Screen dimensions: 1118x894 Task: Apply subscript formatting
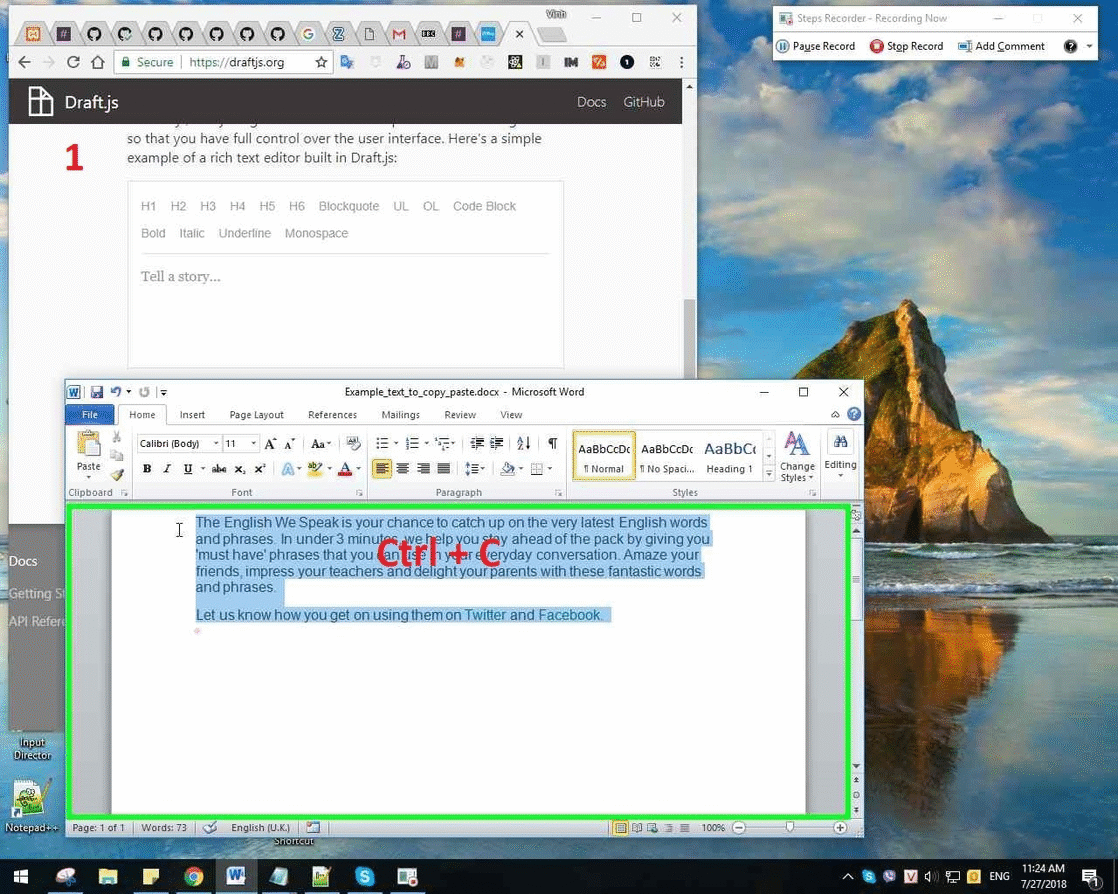coord(238,468)
